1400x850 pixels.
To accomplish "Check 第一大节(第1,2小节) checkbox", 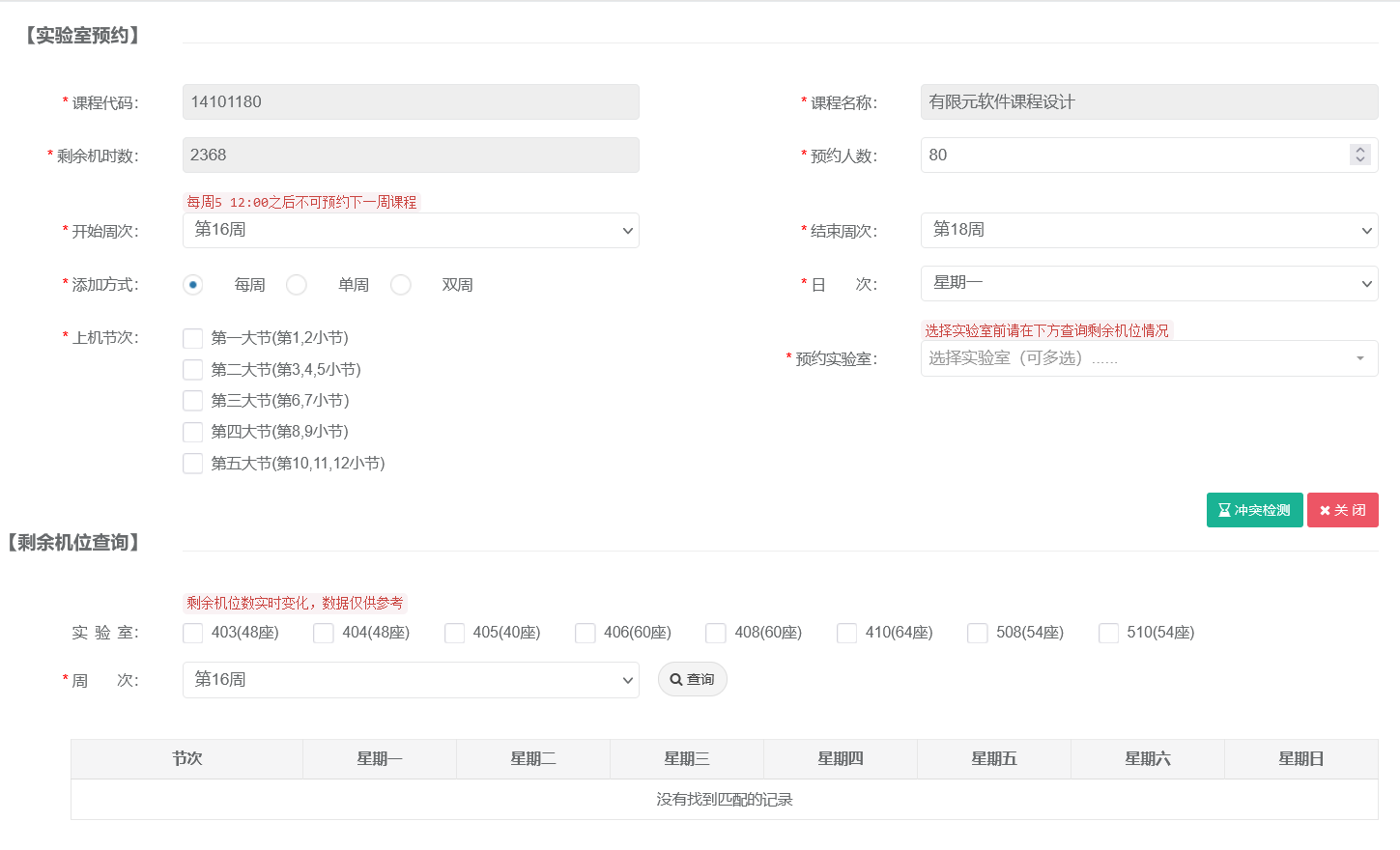I will tap(193, 338).
